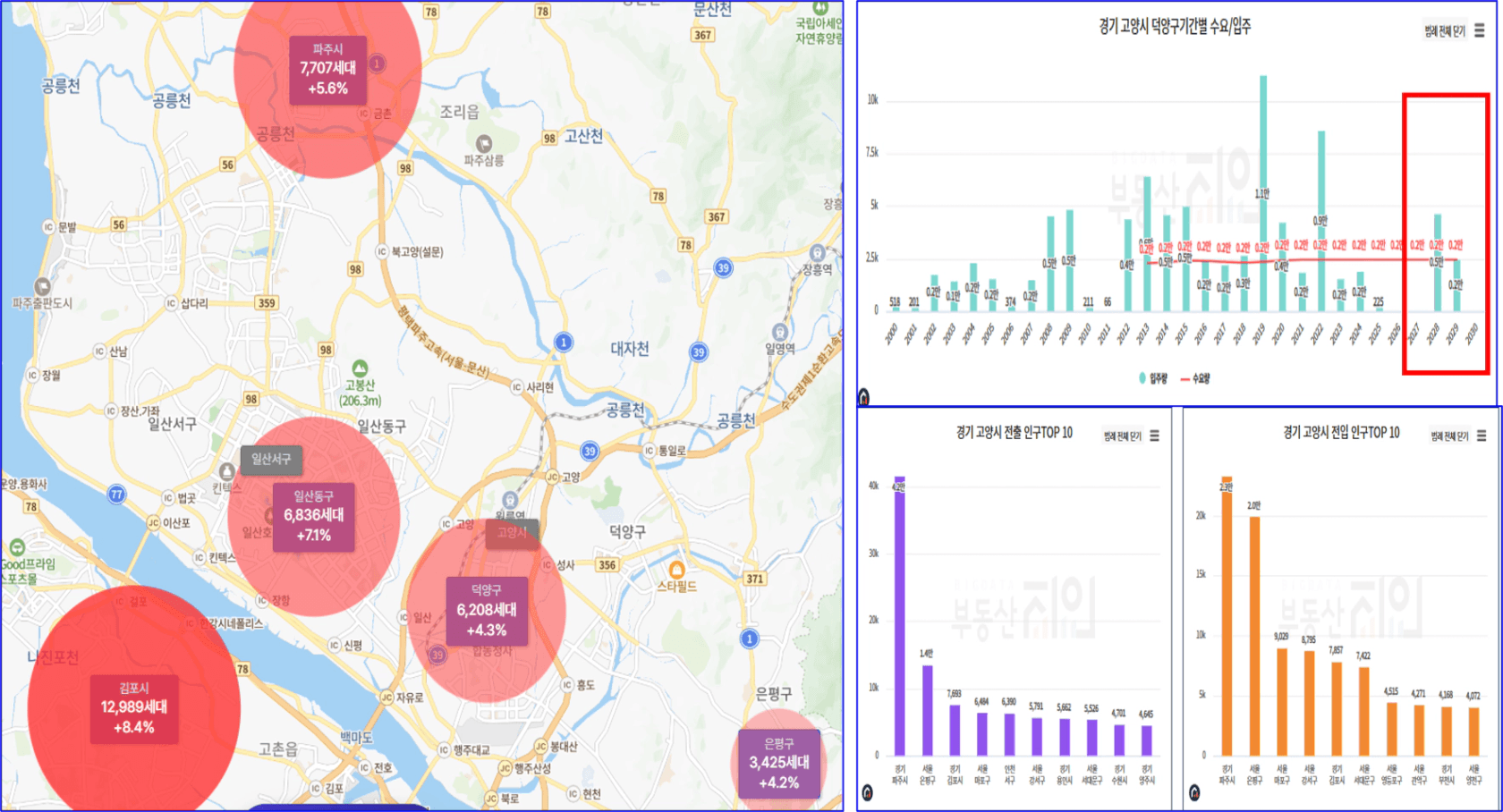
Task: Click 범례 전체 닫기 on 전출 인구 chart
Action: click(1122, 436)
